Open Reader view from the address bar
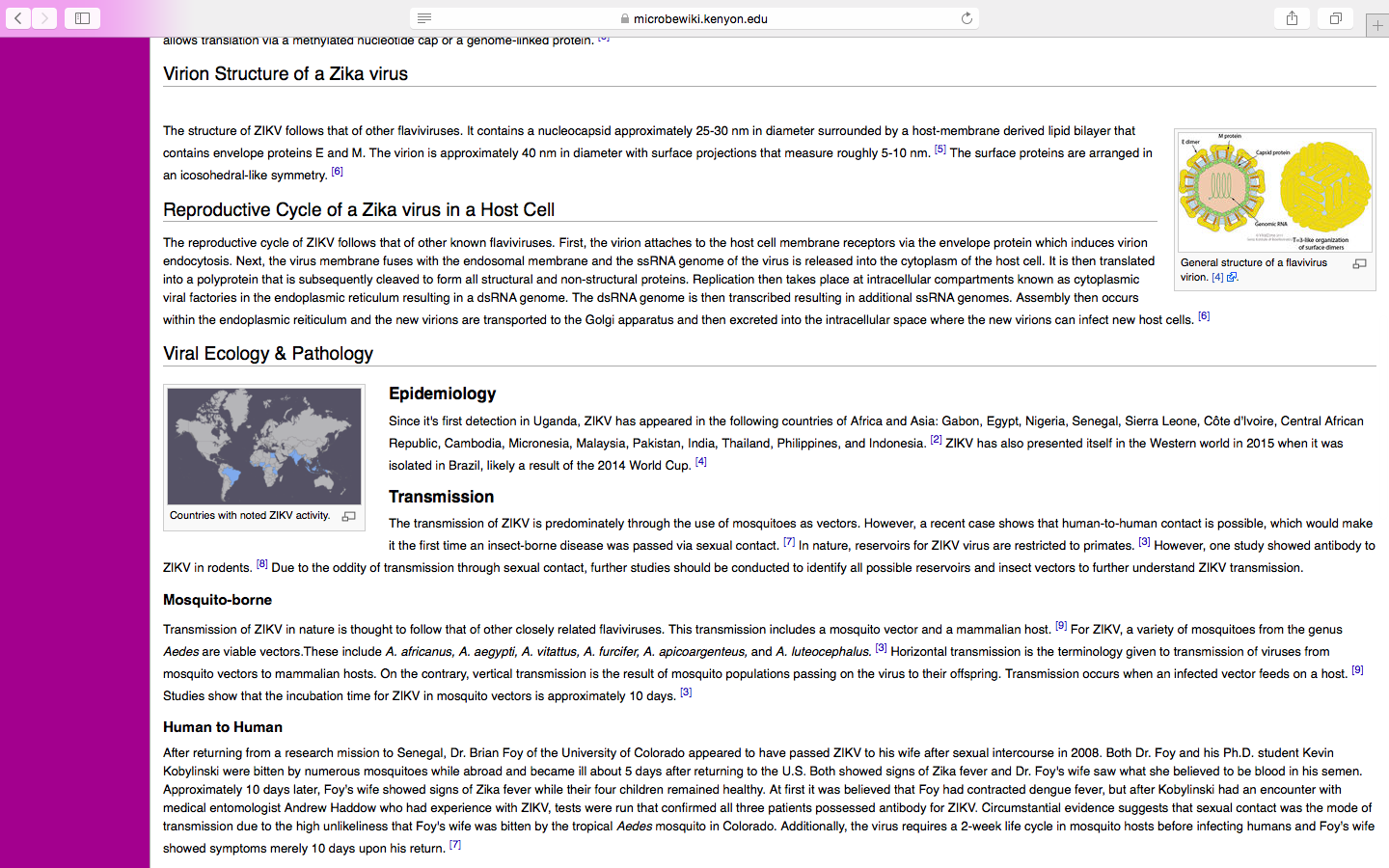Image resolution: width=1389 pixels, height=868 pixels. coord(424,18)
